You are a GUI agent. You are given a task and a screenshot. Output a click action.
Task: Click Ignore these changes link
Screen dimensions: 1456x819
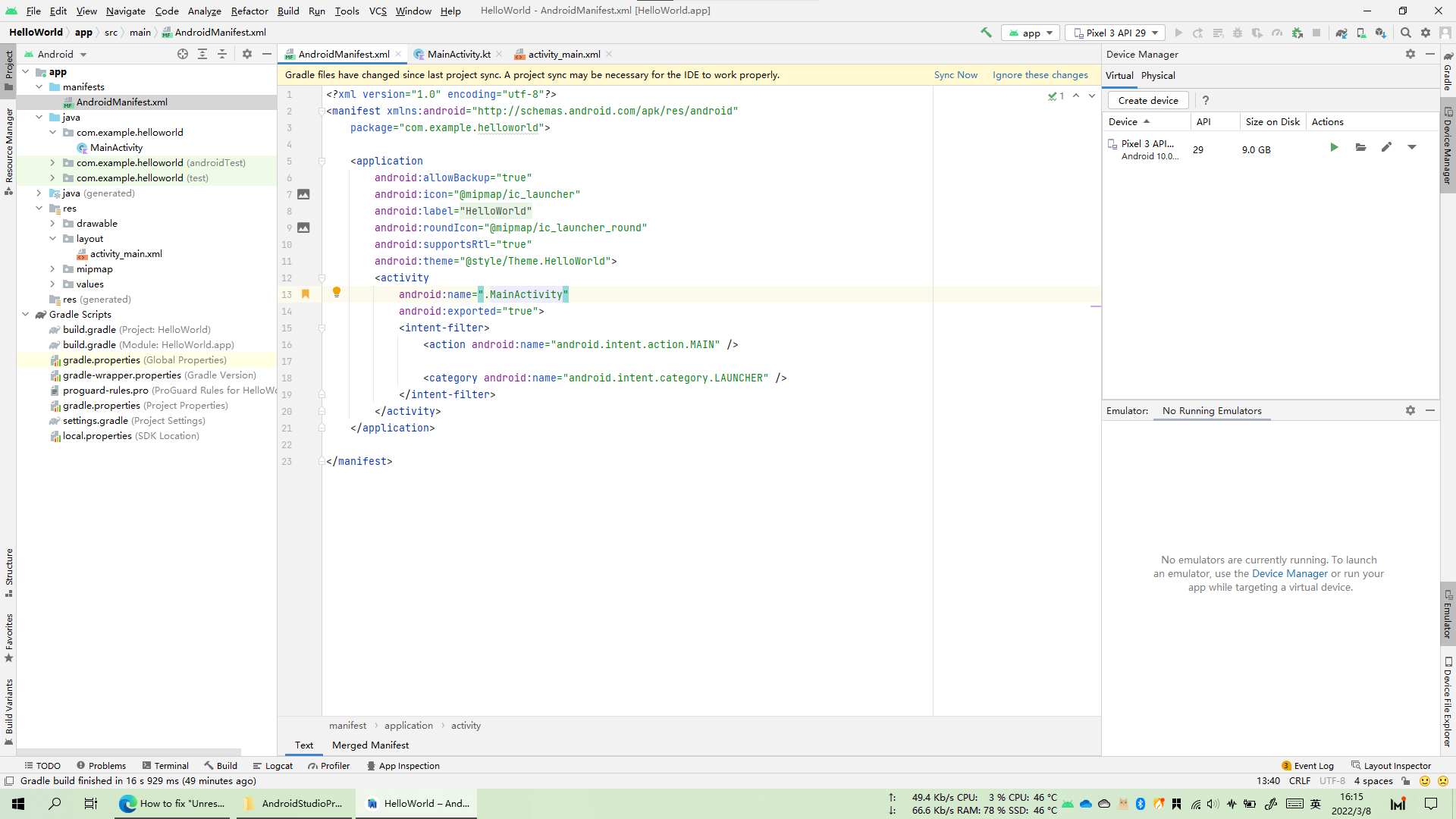click(1040, 75)
